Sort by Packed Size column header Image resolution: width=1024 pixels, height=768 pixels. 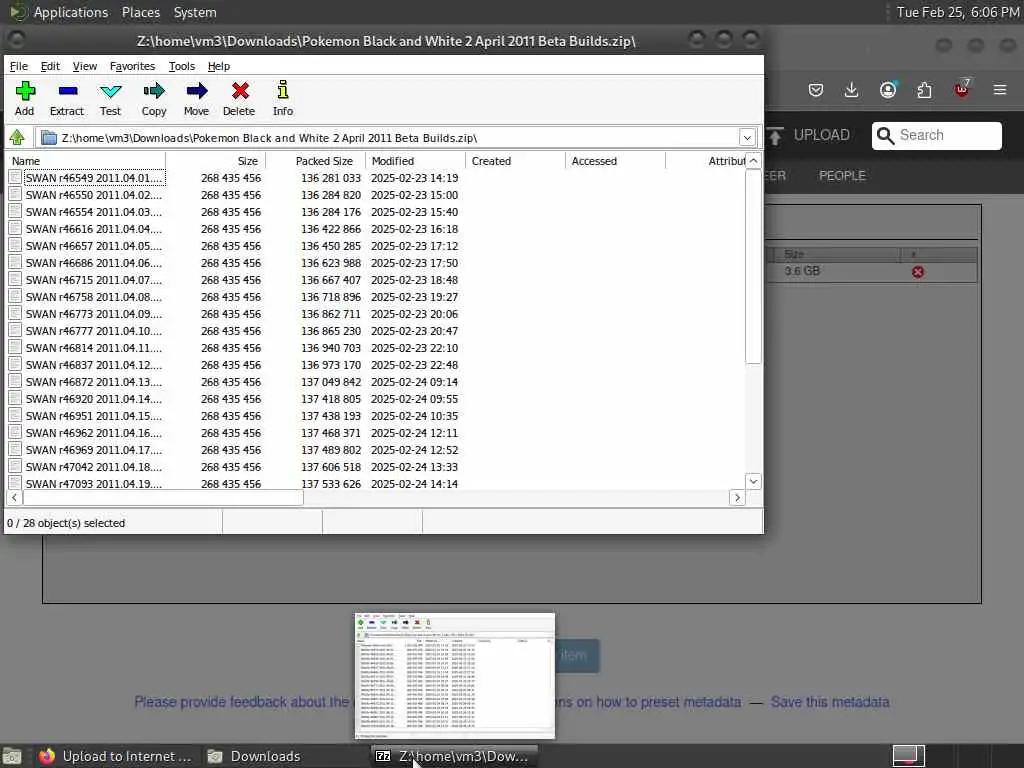(315, 161)
